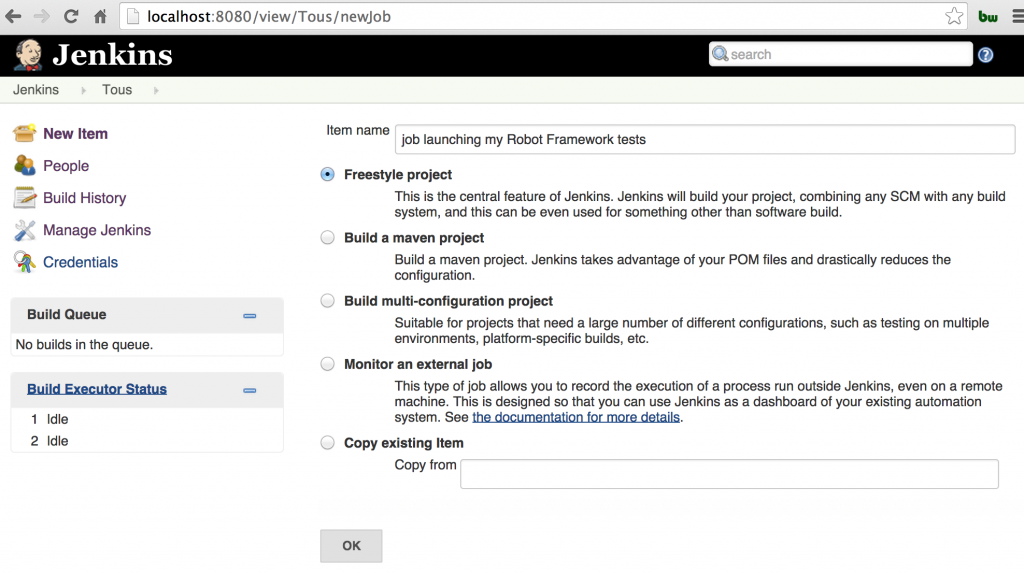Open the Jenkins breadcrumb link
Viewport: 1024px width, 573px height.
[36, 90]
